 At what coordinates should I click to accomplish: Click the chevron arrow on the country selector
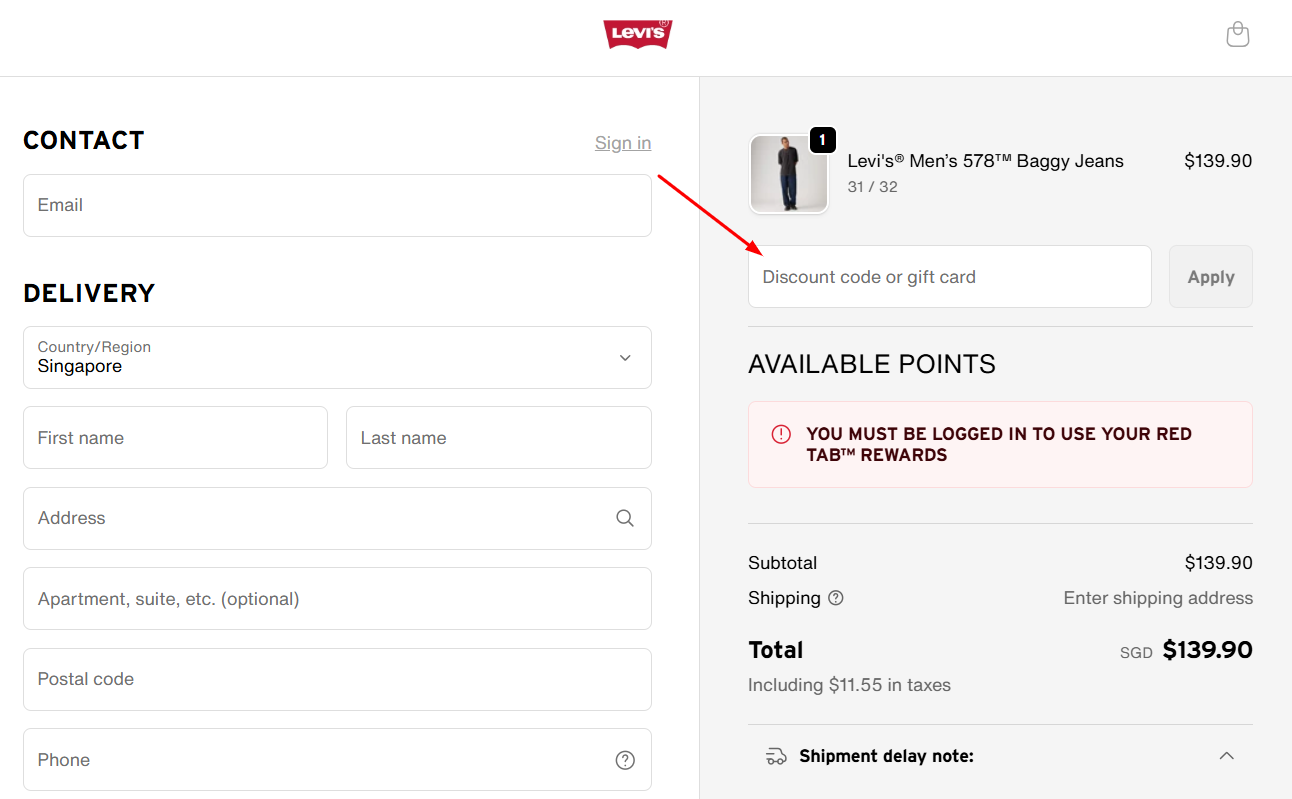point(624,357)
